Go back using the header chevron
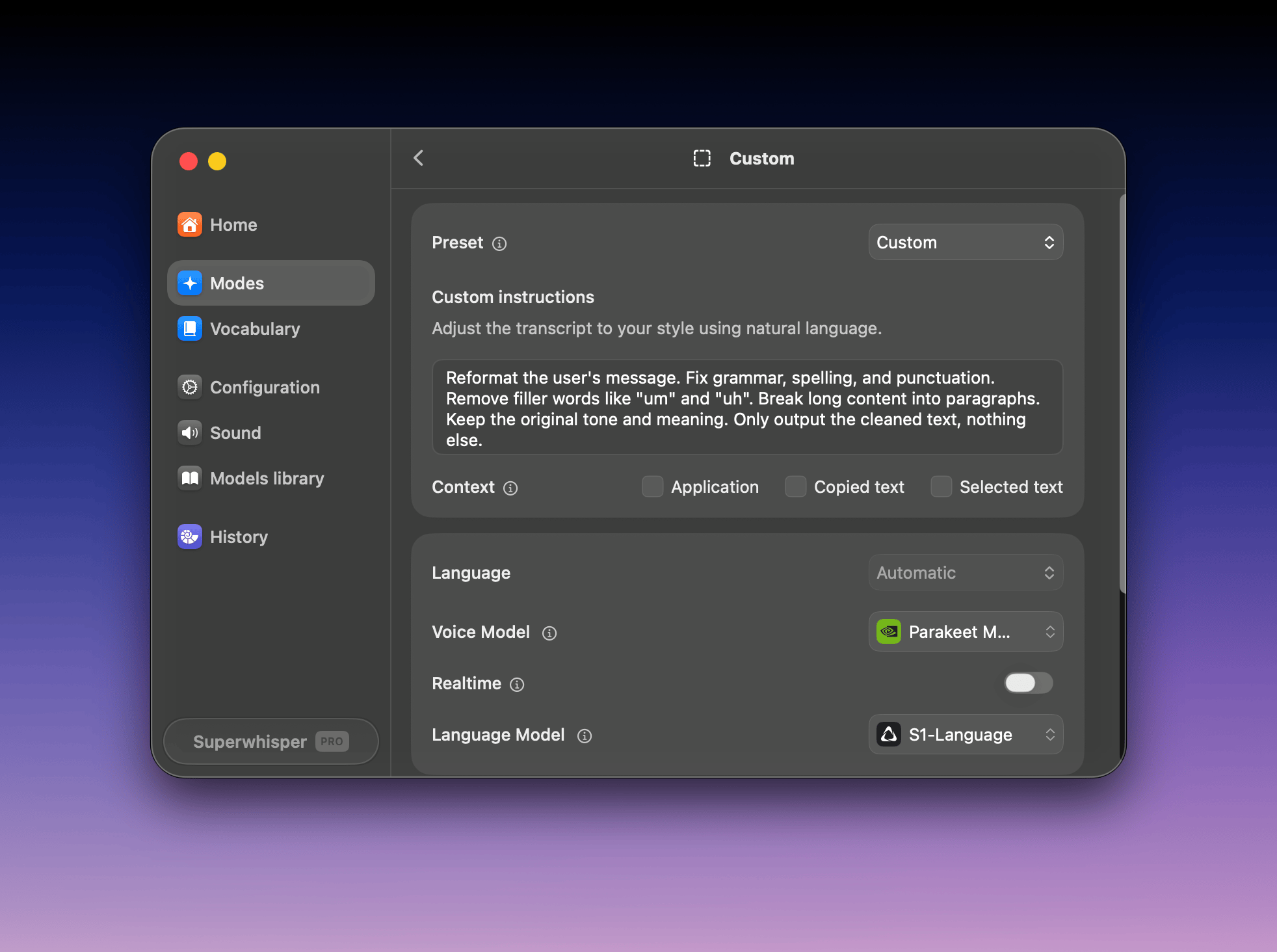Viewport: 1277px width, 952px height. click(419, 158)
